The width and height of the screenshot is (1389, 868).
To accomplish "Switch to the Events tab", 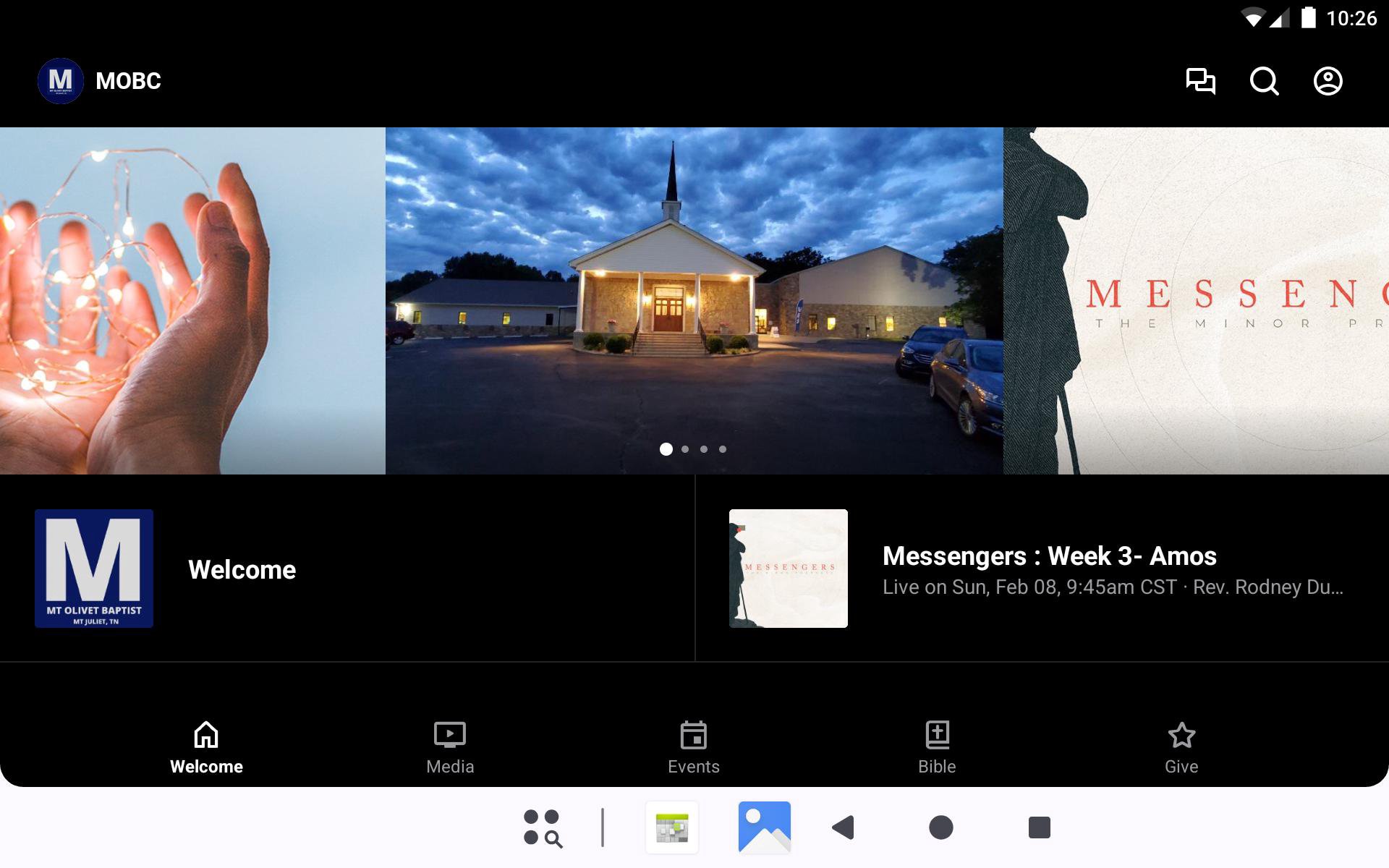I will 693,748.
